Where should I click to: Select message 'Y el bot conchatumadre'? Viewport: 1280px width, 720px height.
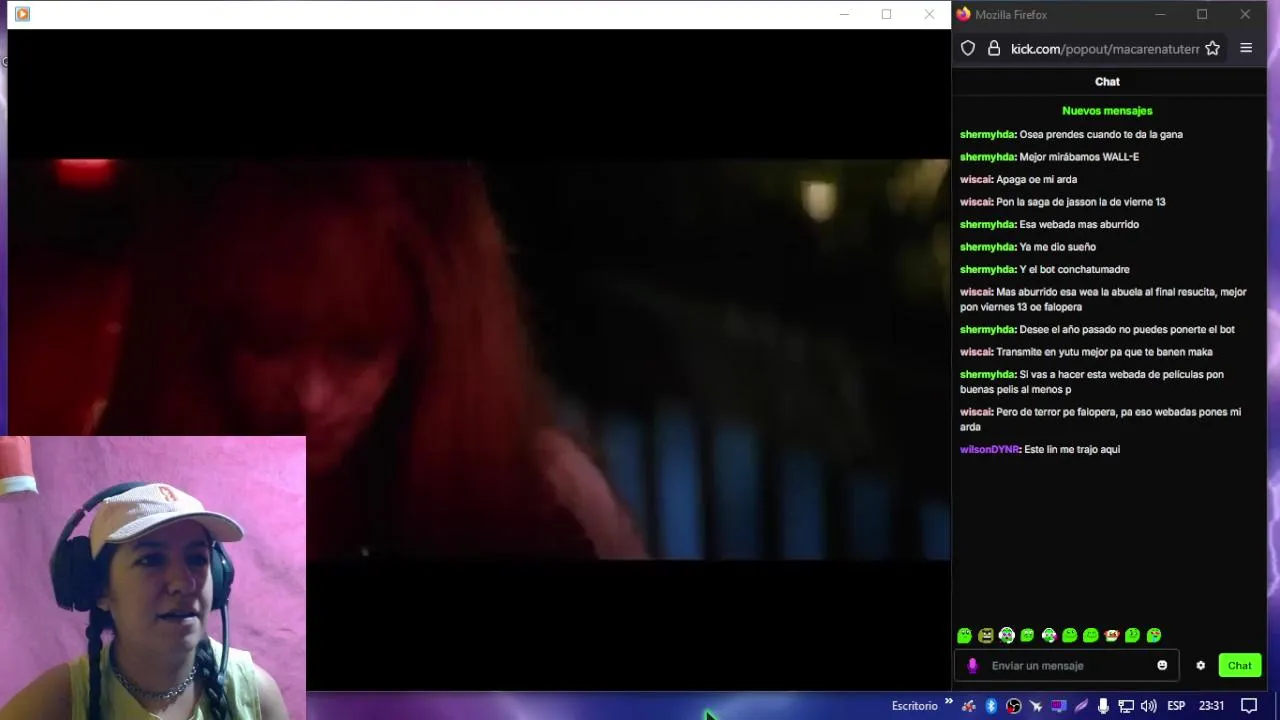[1074, 269]
